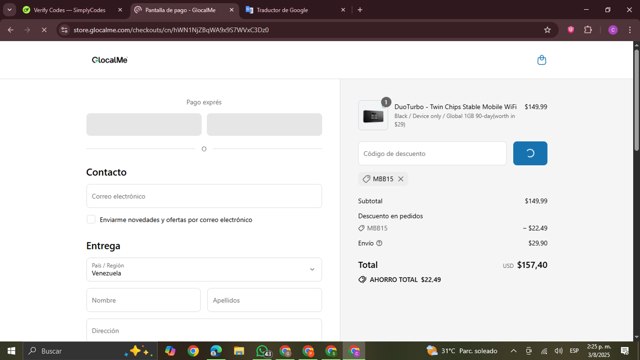Open the network tray icon
640x360 pixels.
pyautogui.click(x=544, y=351)
